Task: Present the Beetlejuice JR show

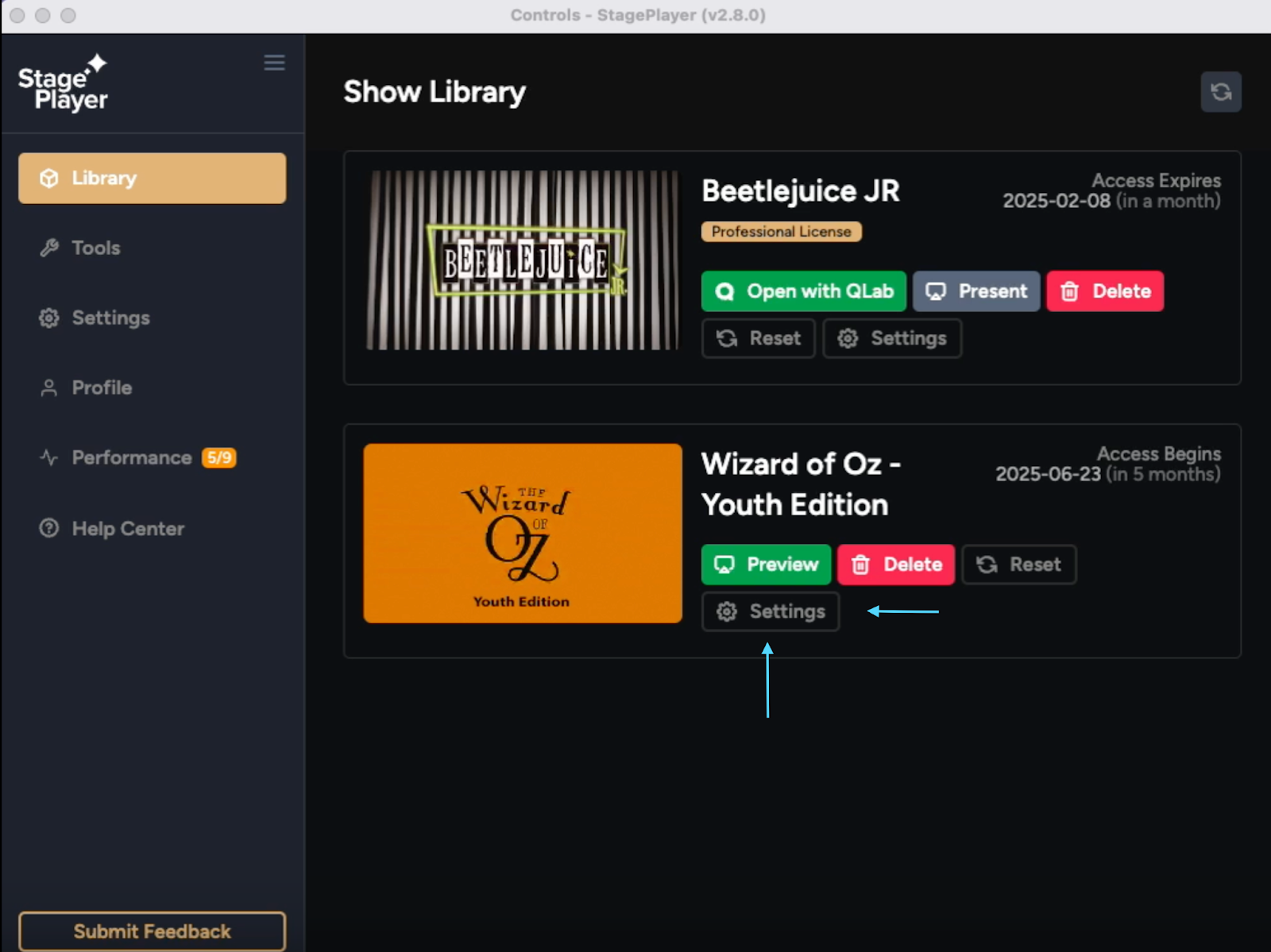Action: 976,291
